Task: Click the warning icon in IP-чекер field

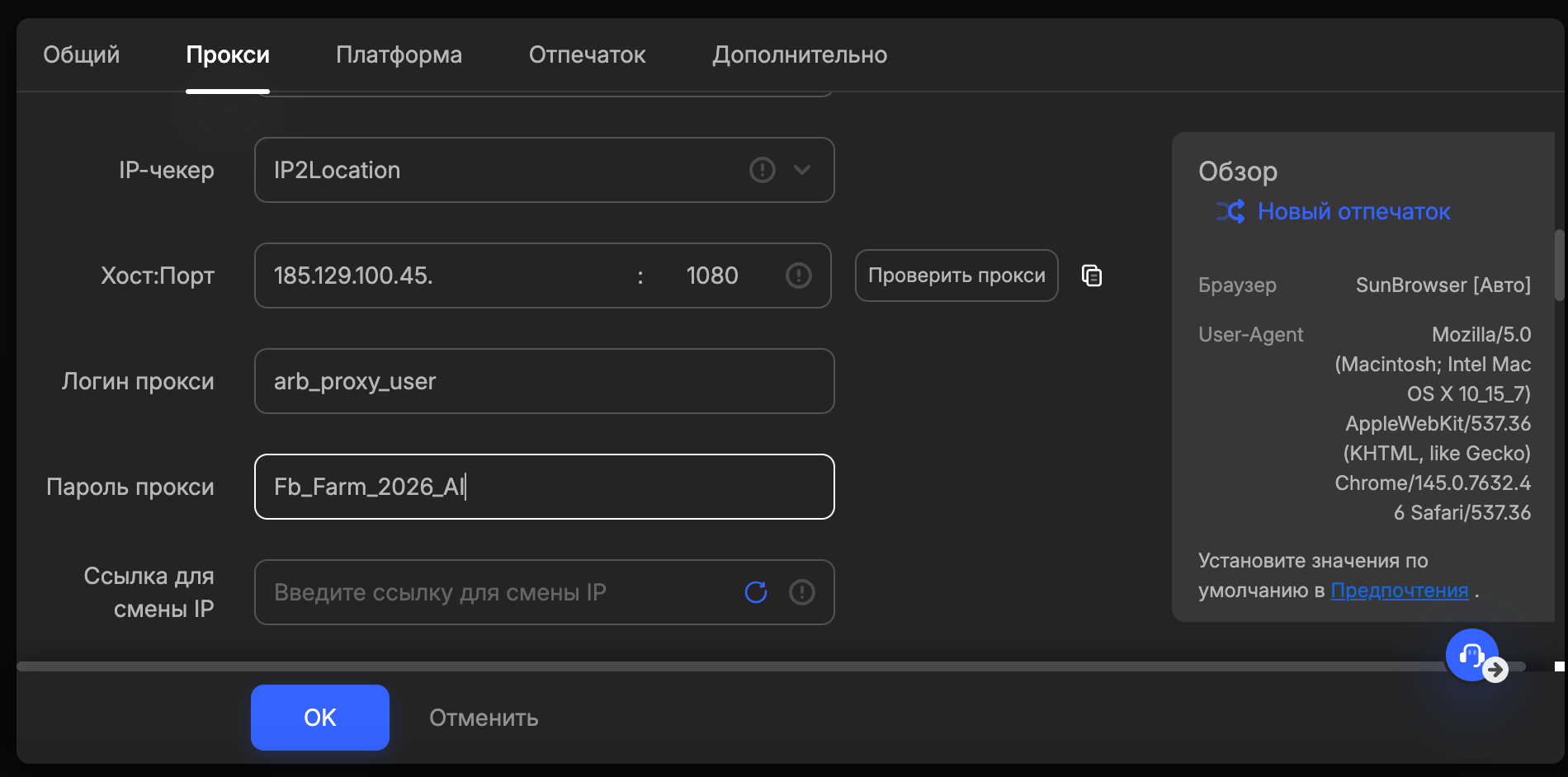Action: 763,170
